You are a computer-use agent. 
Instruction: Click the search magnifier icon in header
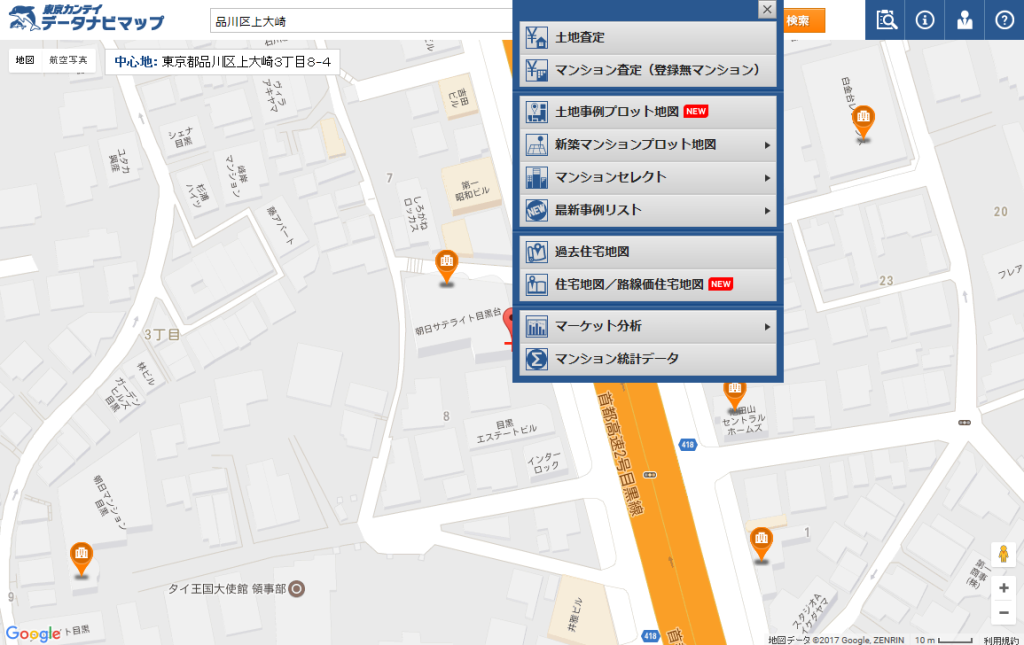pos(885,20)
